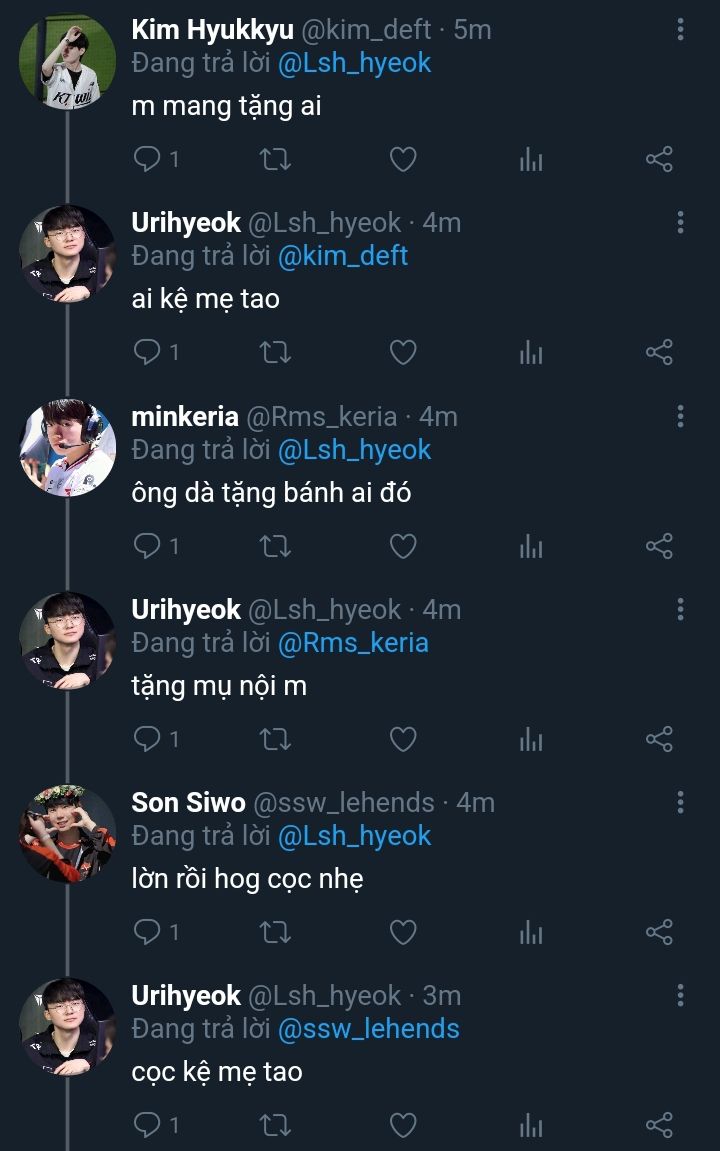The height and width of the screenshot is (1151, 720).
Task: Share minkeria's tweet
Action: (659, 546)
